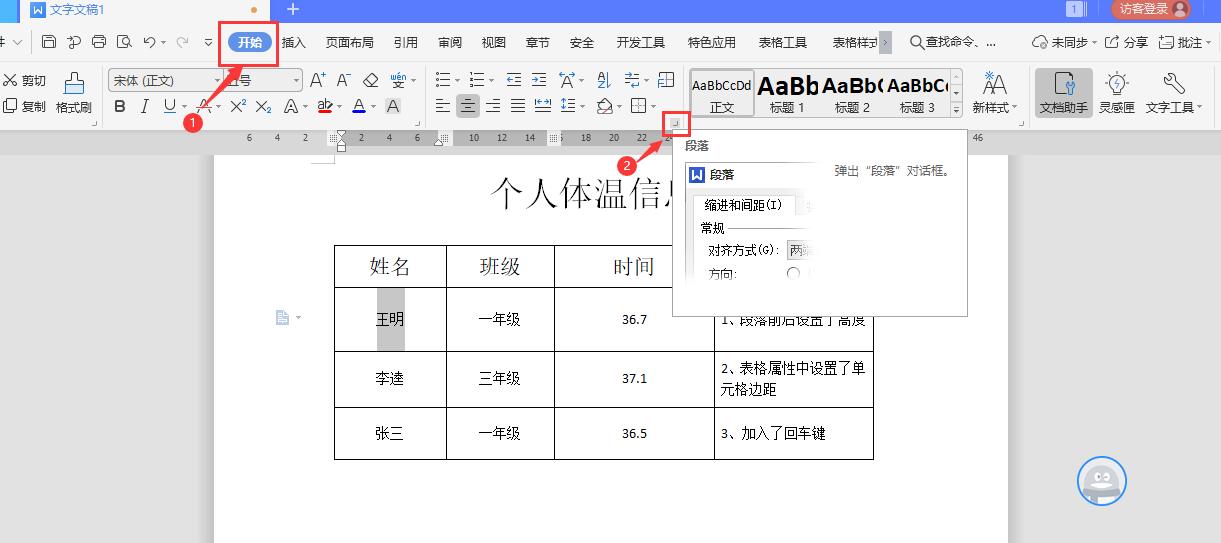Open font dialog launcher

[419, 124]
